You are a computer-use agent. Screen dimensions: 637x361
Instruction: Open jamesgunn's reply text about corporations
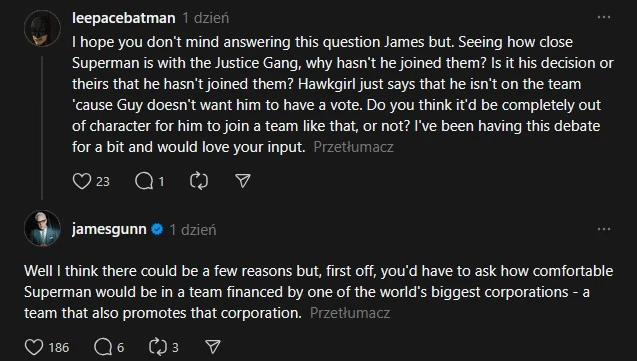click(318, 292)
